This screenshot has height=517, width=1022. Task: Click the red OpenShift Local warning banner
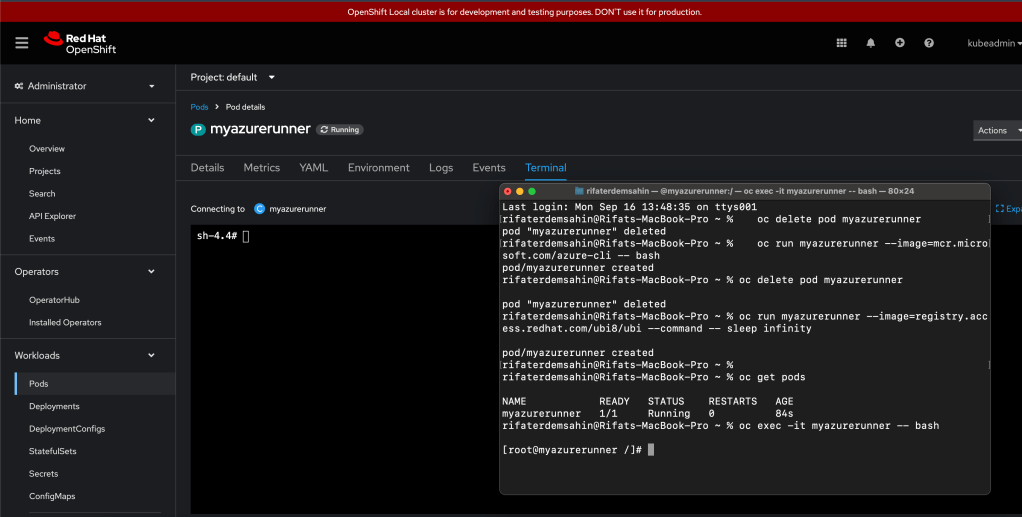[511, 12]
